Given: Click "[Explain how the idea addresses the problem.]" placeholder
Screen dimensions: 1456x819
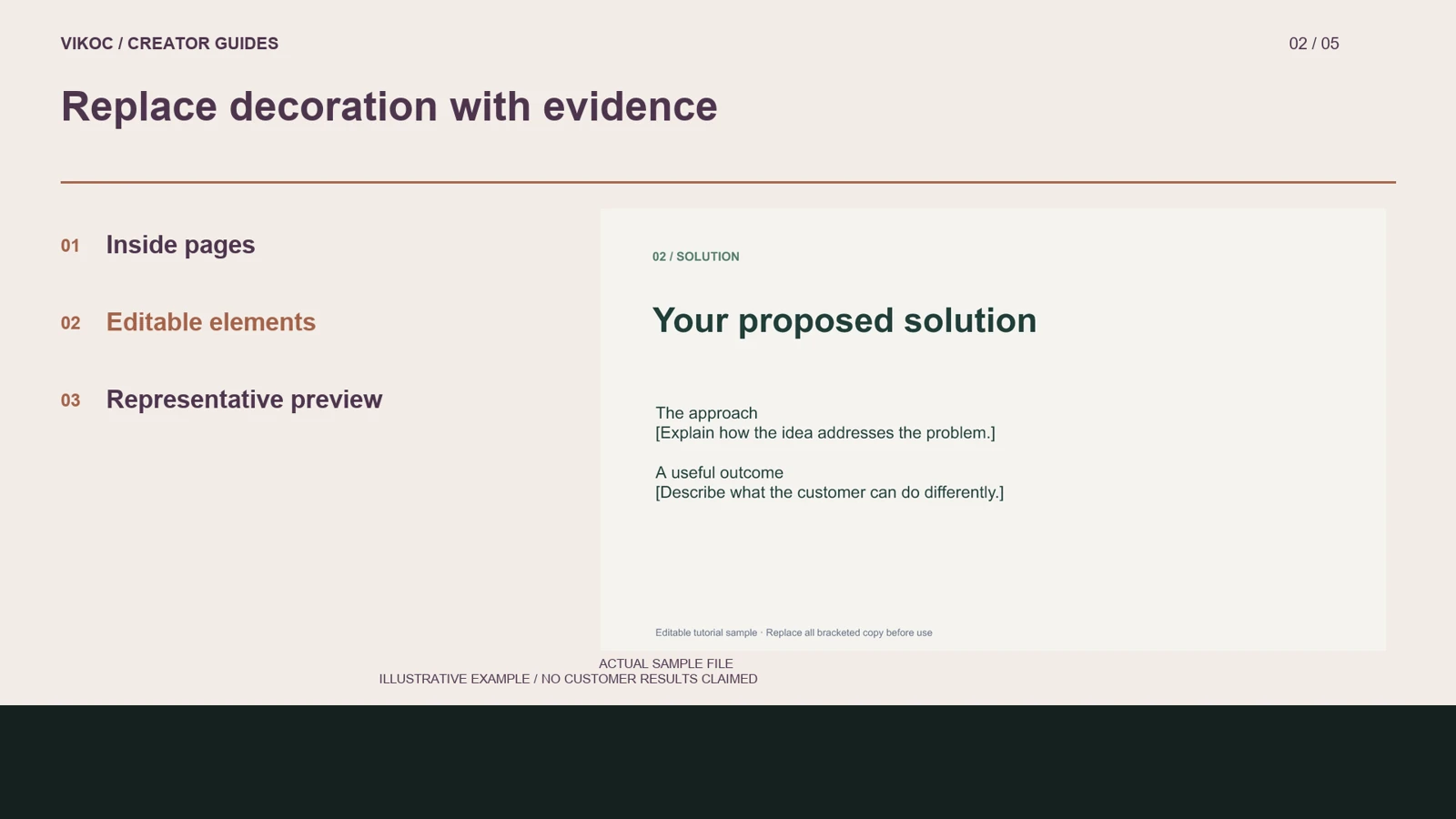Looking at the screenshot, I should (825, 433).
